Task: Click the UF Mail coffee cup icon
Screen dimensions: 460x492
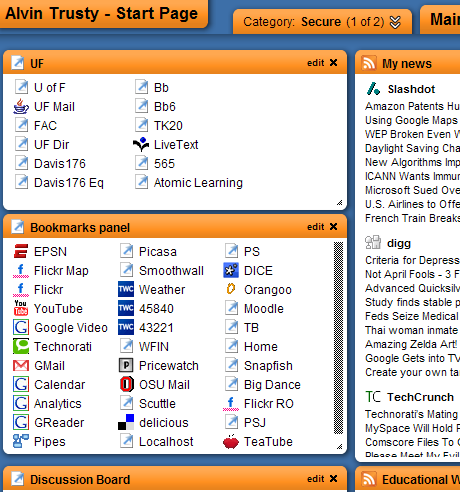Action: tap(21, 106)
